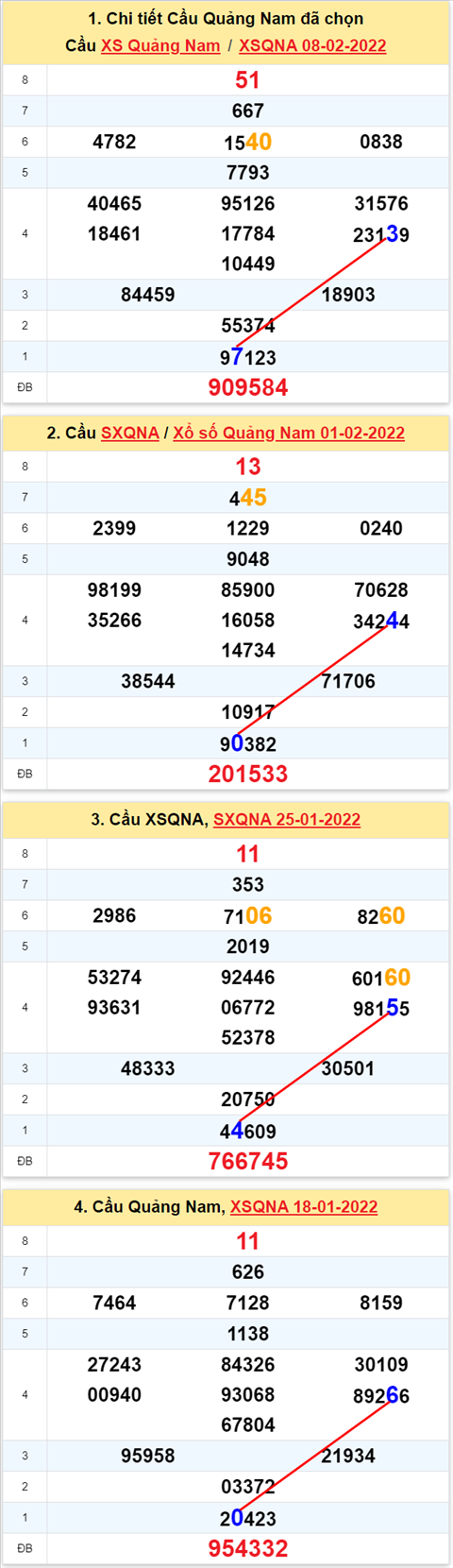Click the number 4782
The image size is (453, 1568).
pyautogui.click(x=114, y=142)
